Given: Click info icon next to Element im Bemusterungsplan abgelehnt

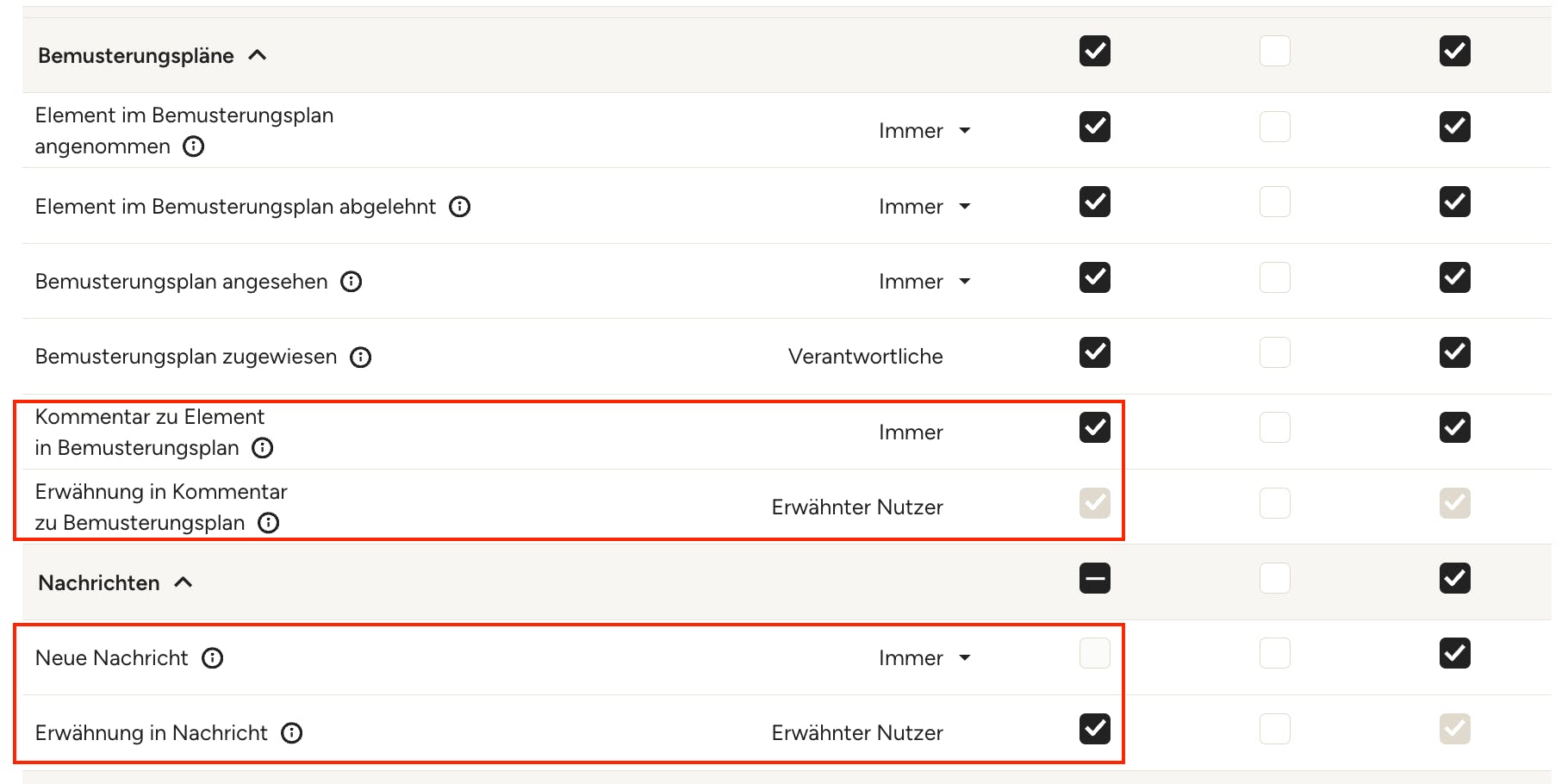Looking at the screenshot, I should point(460,207).
